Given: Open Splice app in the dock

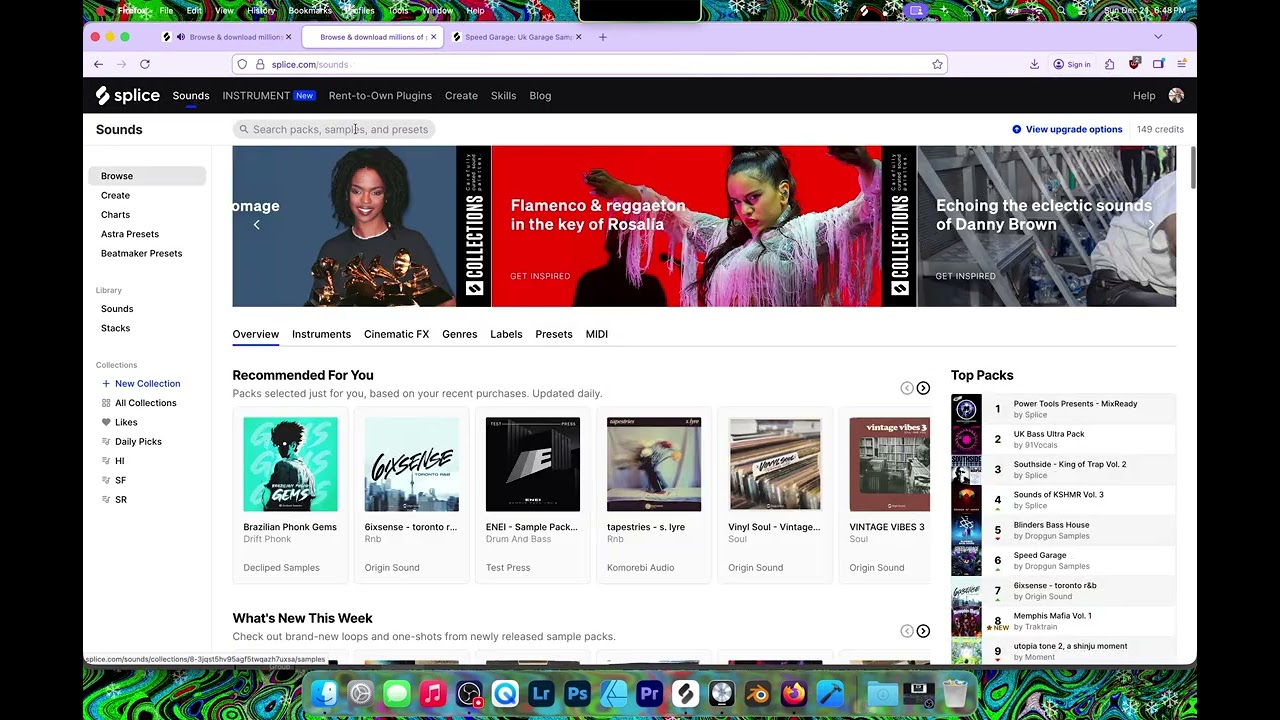Looking at the screenshot, I should click(685, 693).
